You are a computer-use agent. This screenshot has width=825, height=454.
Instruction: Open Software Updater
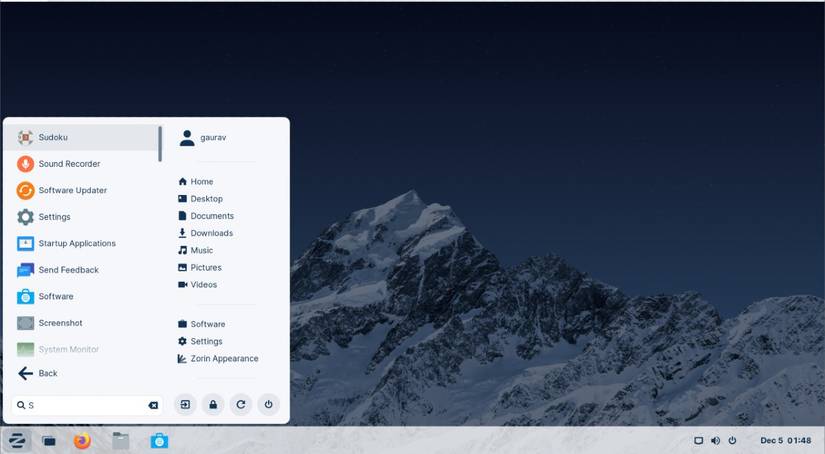click(x=82, y=190)
